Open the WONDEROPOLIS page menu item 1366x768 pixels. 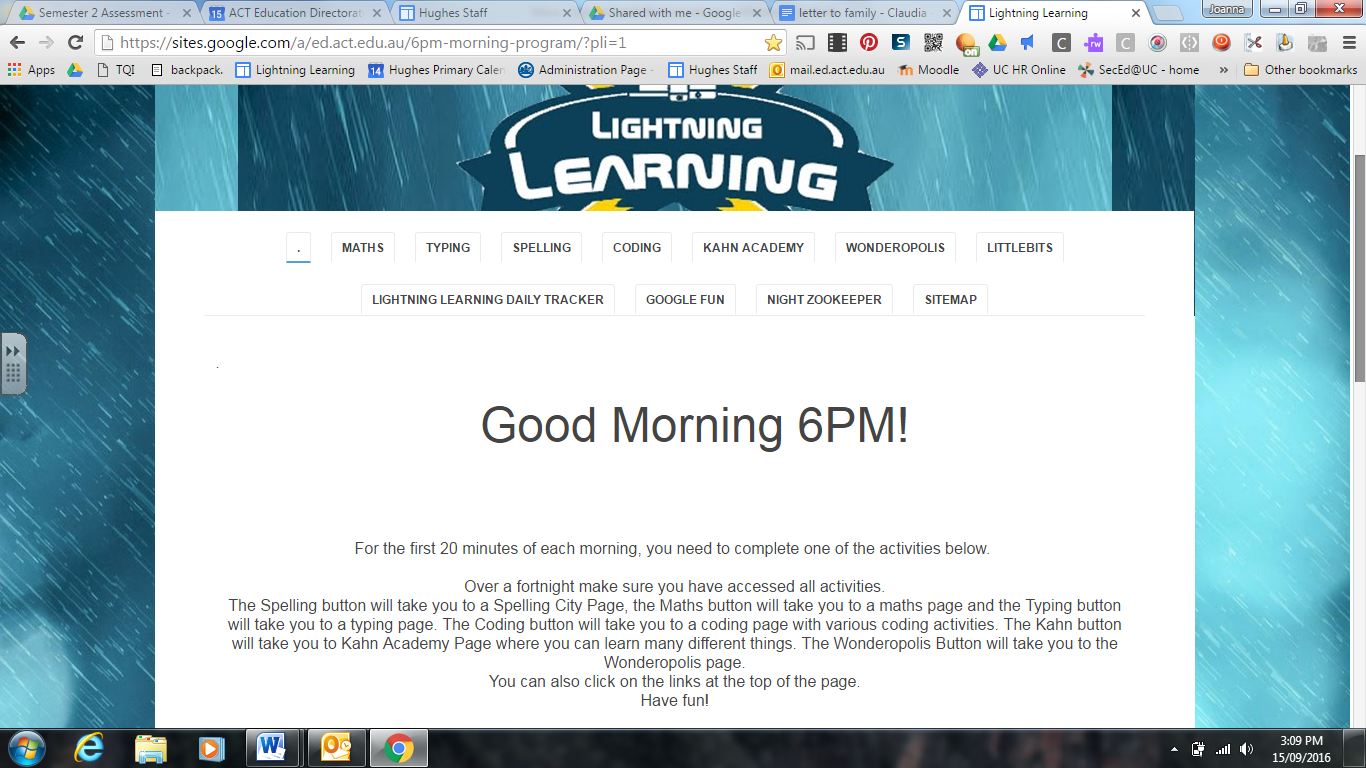coord(895,248)
